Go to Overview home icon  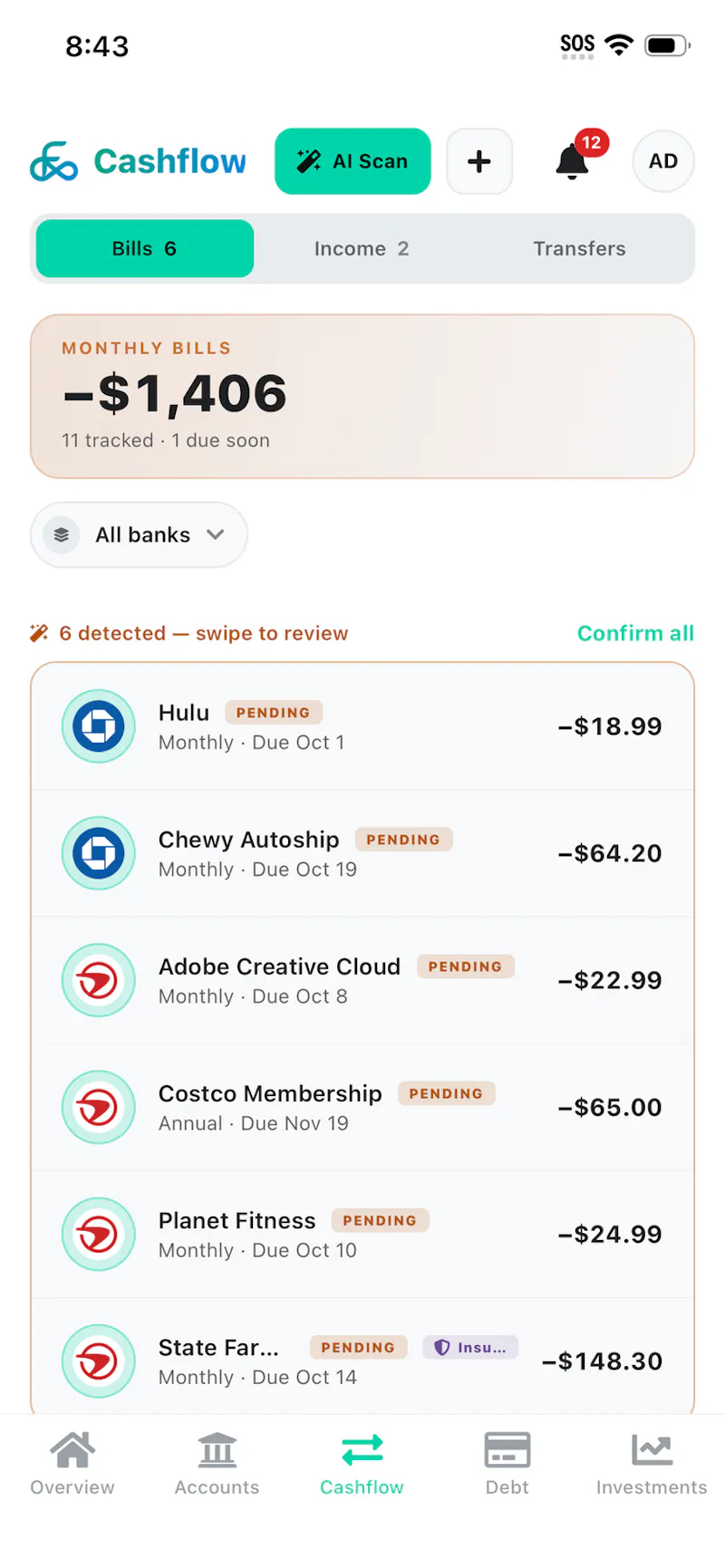72,1449
